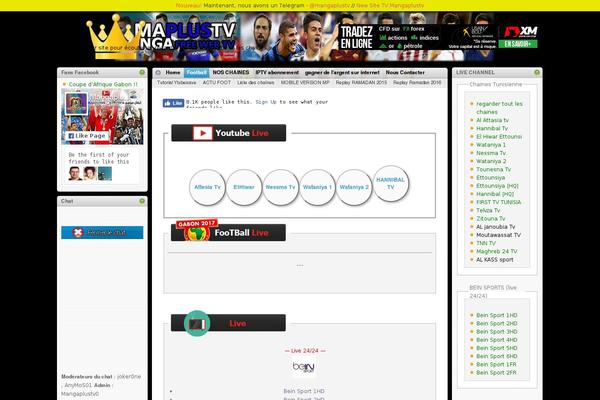Open Al Attasia tv sidebar link
Screen dimensions: 600x400
[x=492, y=120]
